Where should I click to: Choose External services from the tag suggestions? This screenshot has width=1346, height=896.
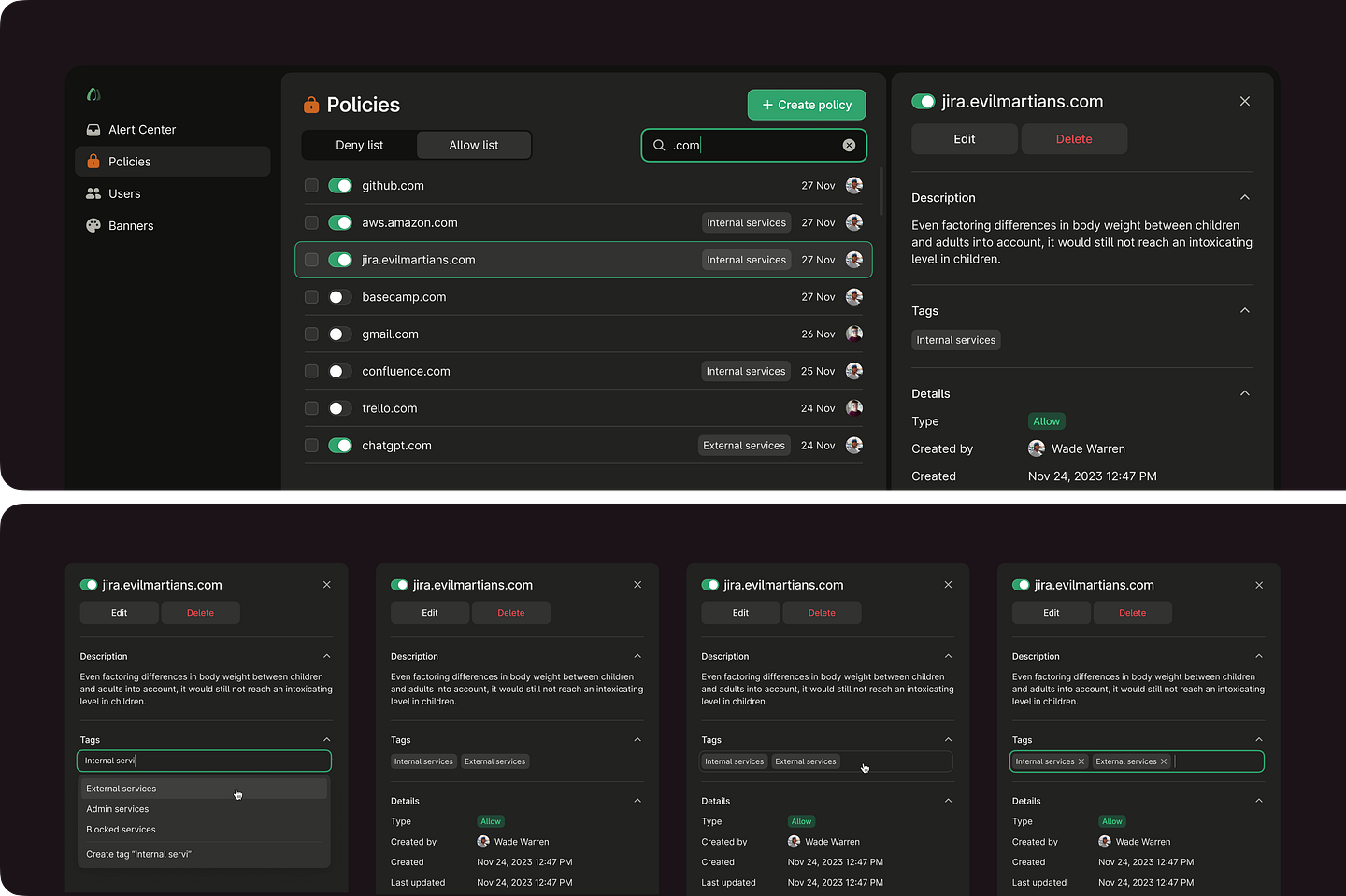(x=204, y=789)
